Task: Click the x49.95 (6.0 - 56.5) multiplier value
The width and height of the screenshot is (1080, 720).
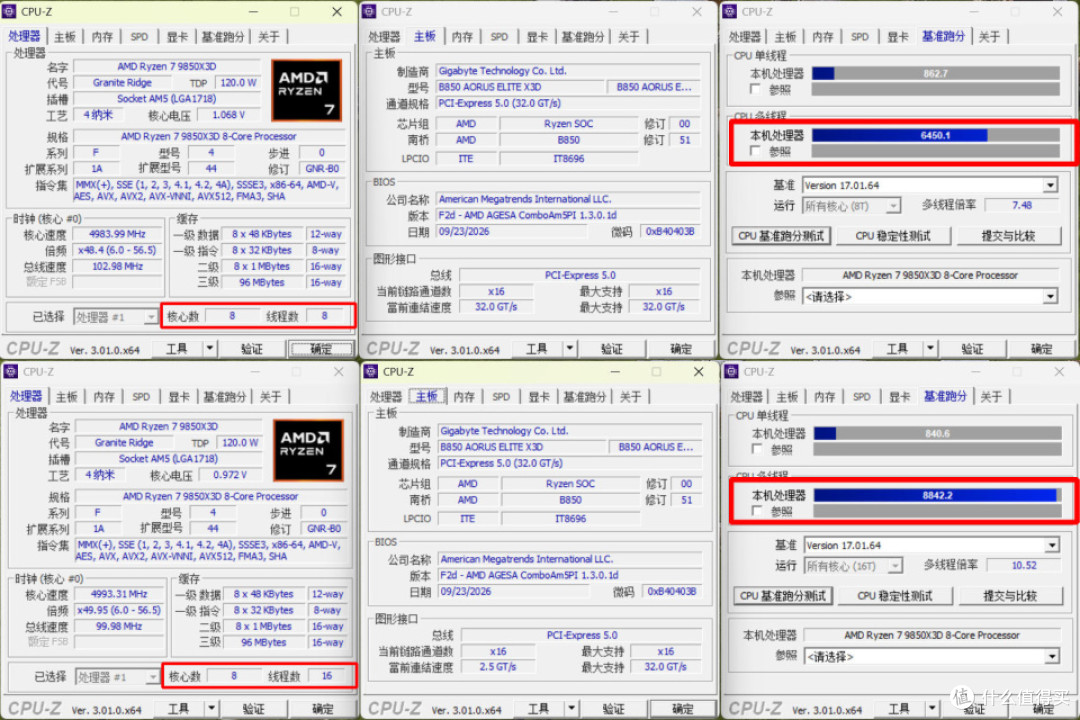Action: (119, 610)
